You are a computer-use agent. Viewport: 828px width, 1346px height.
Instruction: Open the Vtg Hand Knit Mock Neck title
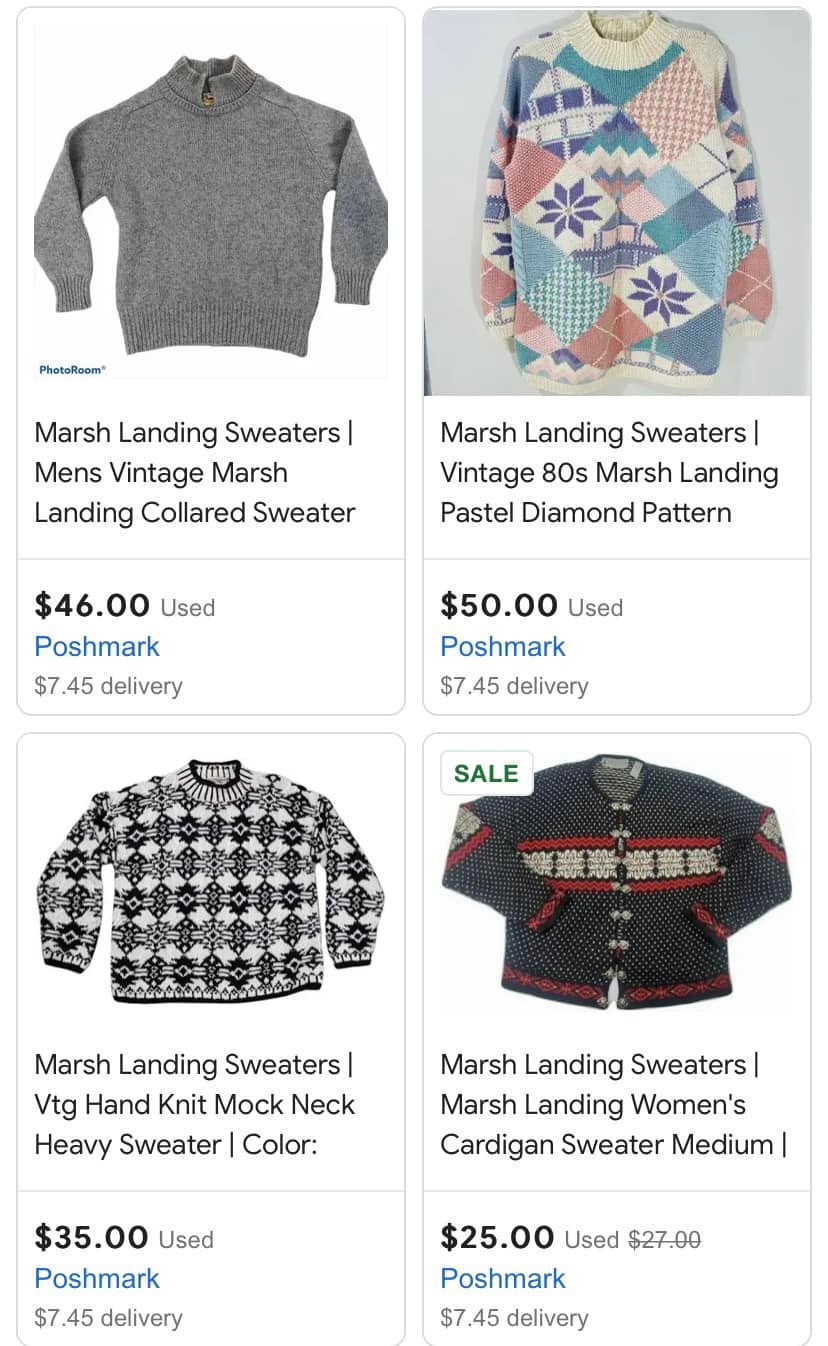(x=194, y=1104)
